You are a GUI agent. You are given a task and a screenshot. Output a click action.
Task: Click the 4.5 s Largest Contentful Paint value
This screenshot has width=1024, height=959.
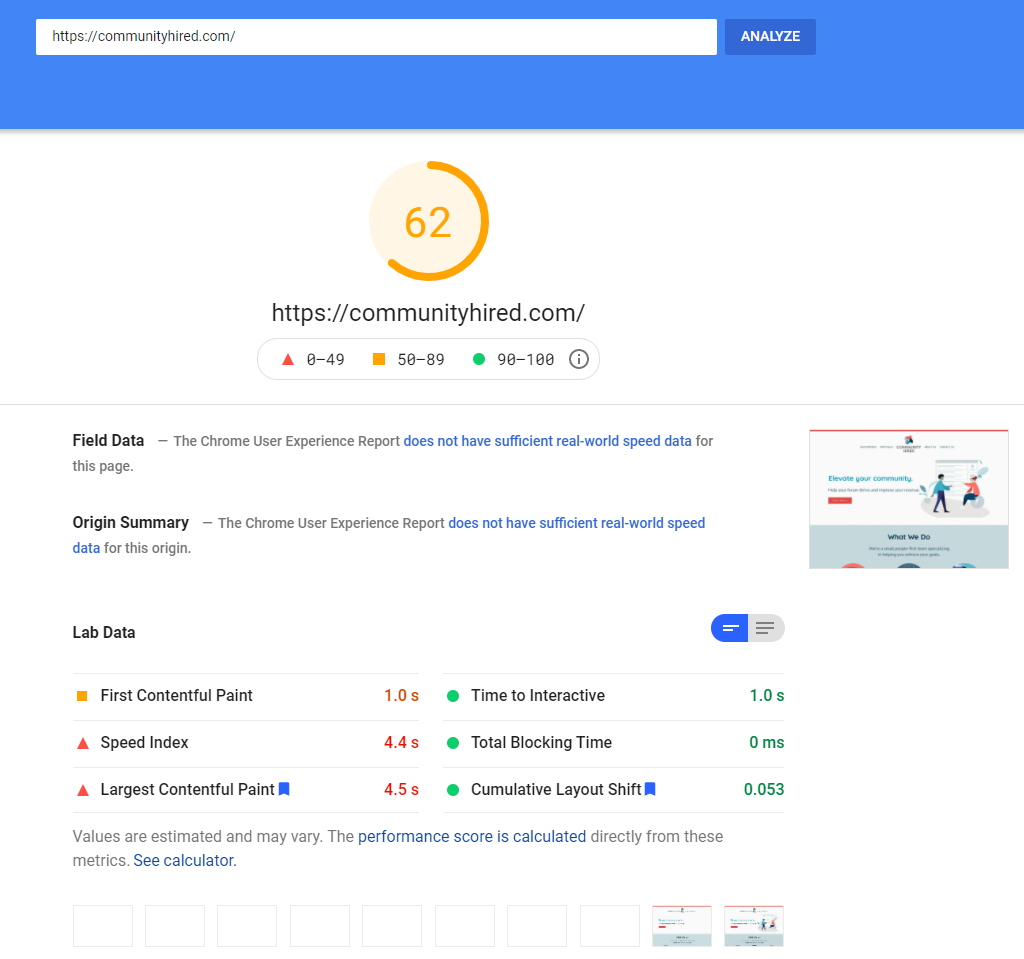pos(401,790)
